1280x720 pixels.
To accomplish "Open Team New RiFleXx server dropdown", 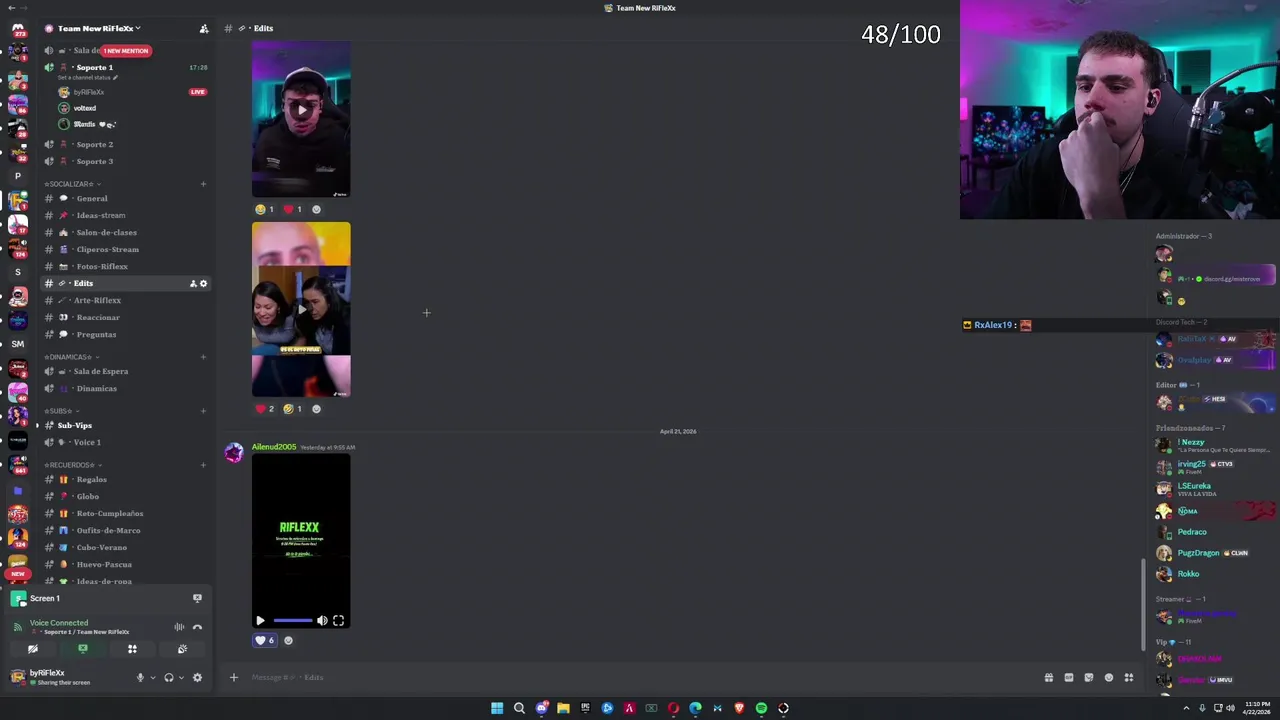I will tap(99, 28).
